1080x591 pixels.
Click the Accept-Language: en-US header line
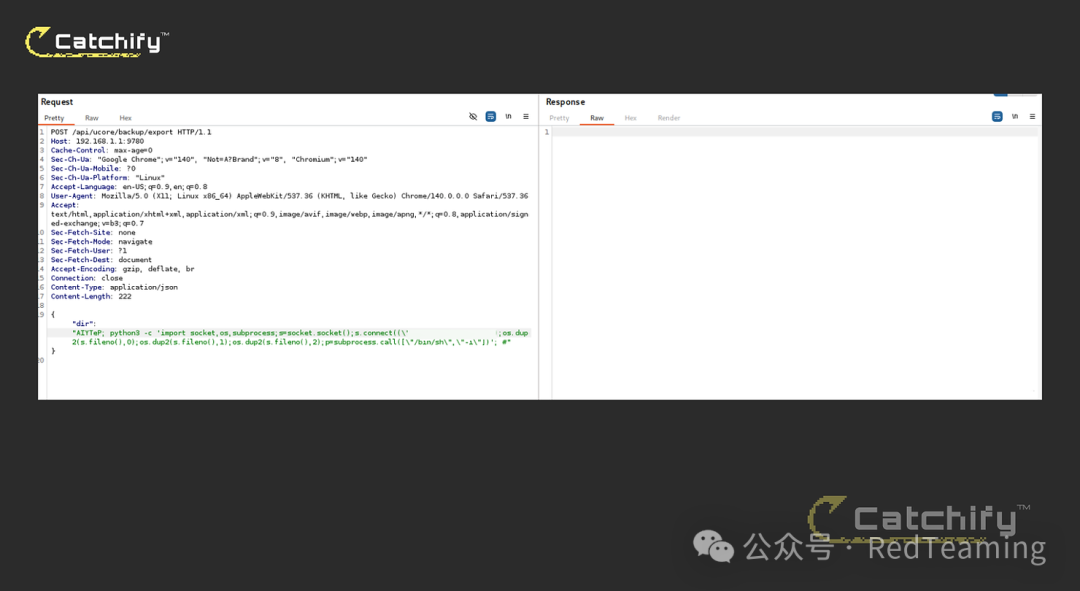(129, 187)
